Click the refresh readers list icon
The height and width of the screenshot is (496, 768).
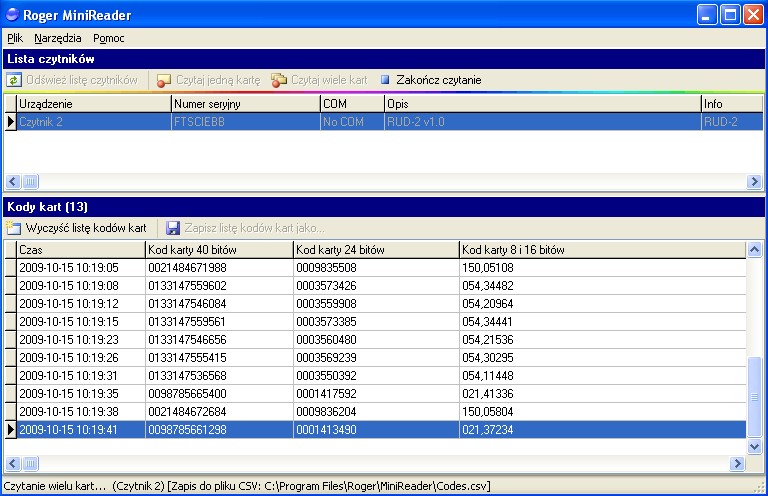click(14, 80)
